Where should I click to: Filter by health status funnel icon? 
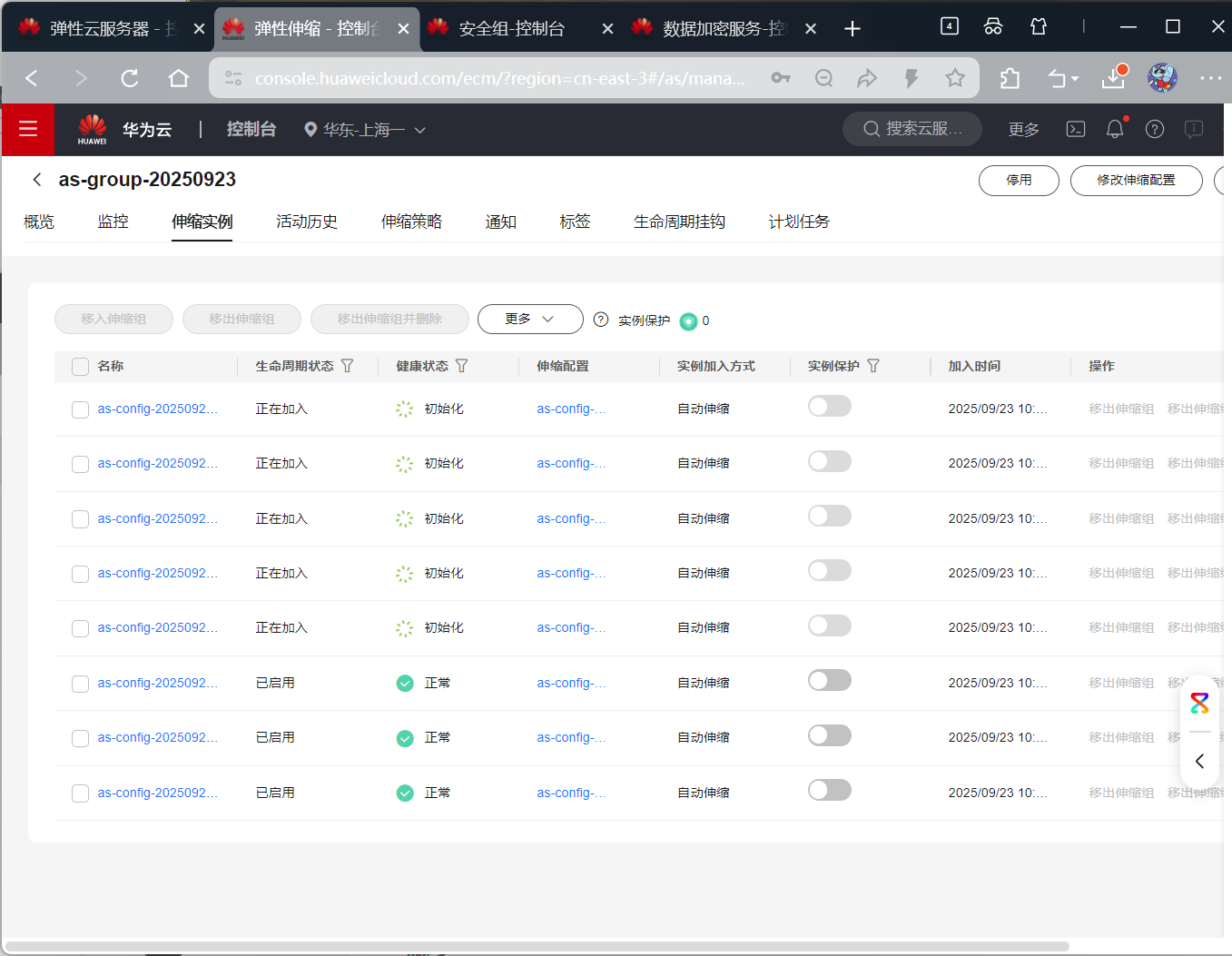(x=462, y=366)
